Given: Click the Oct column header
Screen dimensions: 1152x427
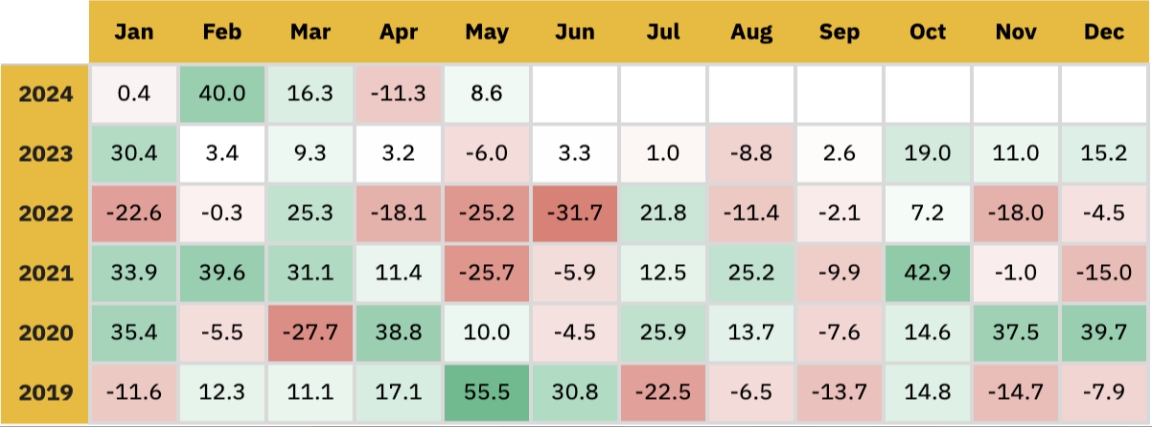Looking at the screenshot, I should [928, 32].
